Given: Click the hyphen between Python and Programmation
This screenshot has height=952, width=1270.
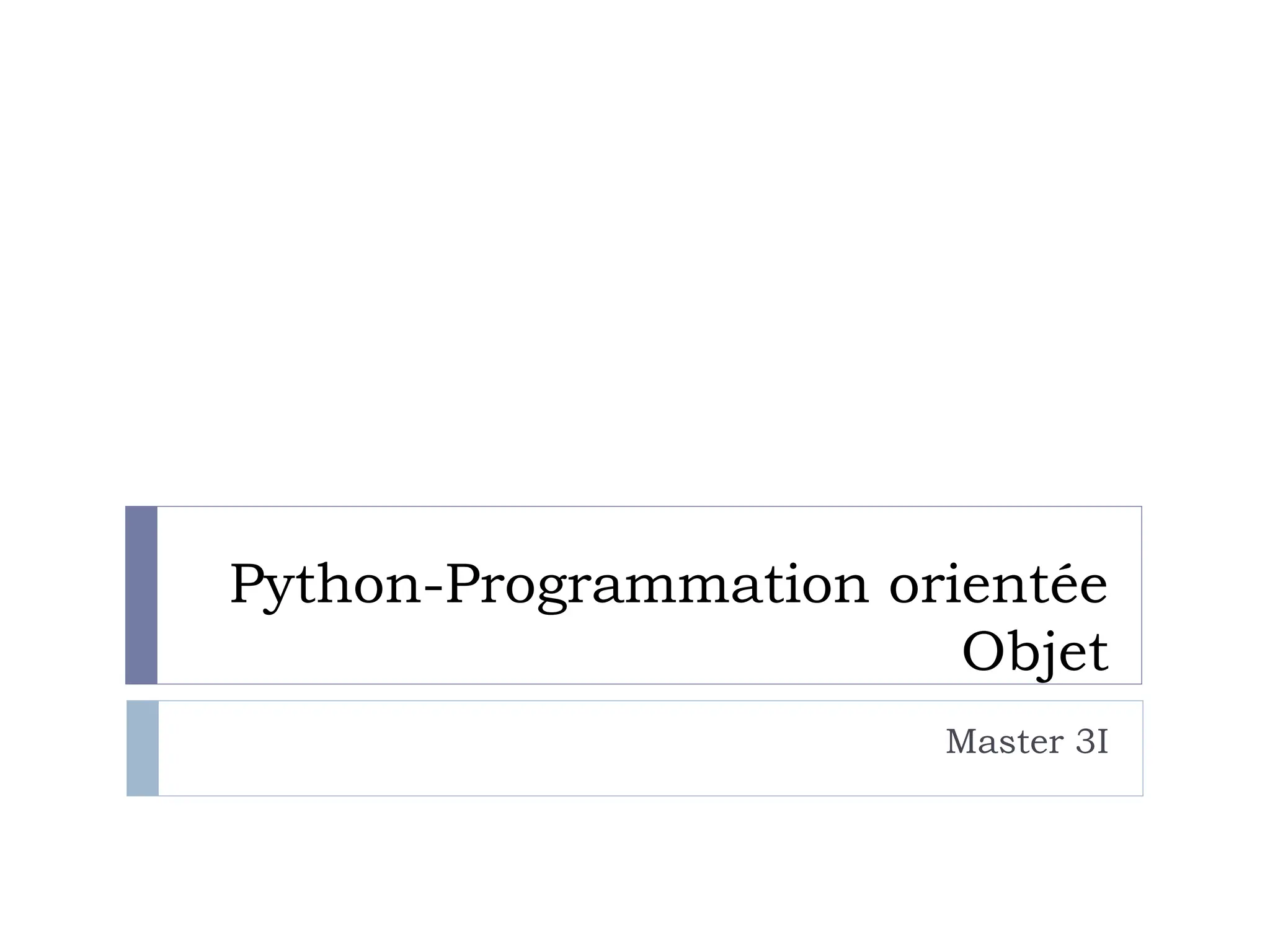Looking at the screenshot, I should coord(433,588).
